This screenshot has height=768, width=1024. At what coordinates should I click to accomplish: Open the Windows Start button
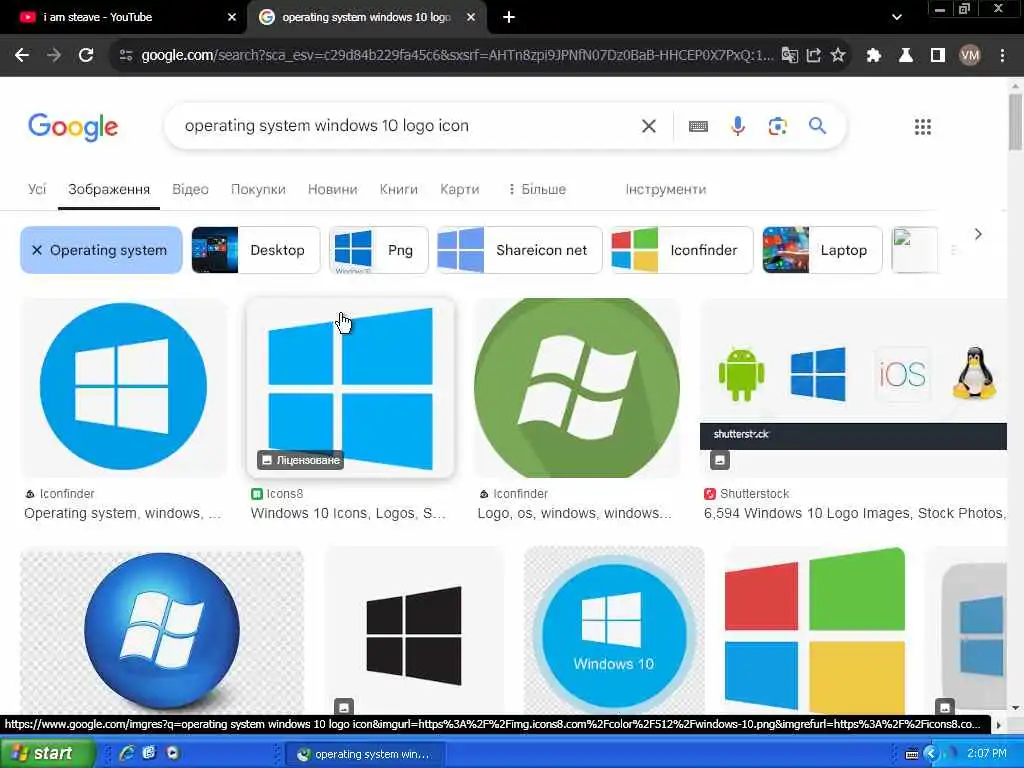46,754
